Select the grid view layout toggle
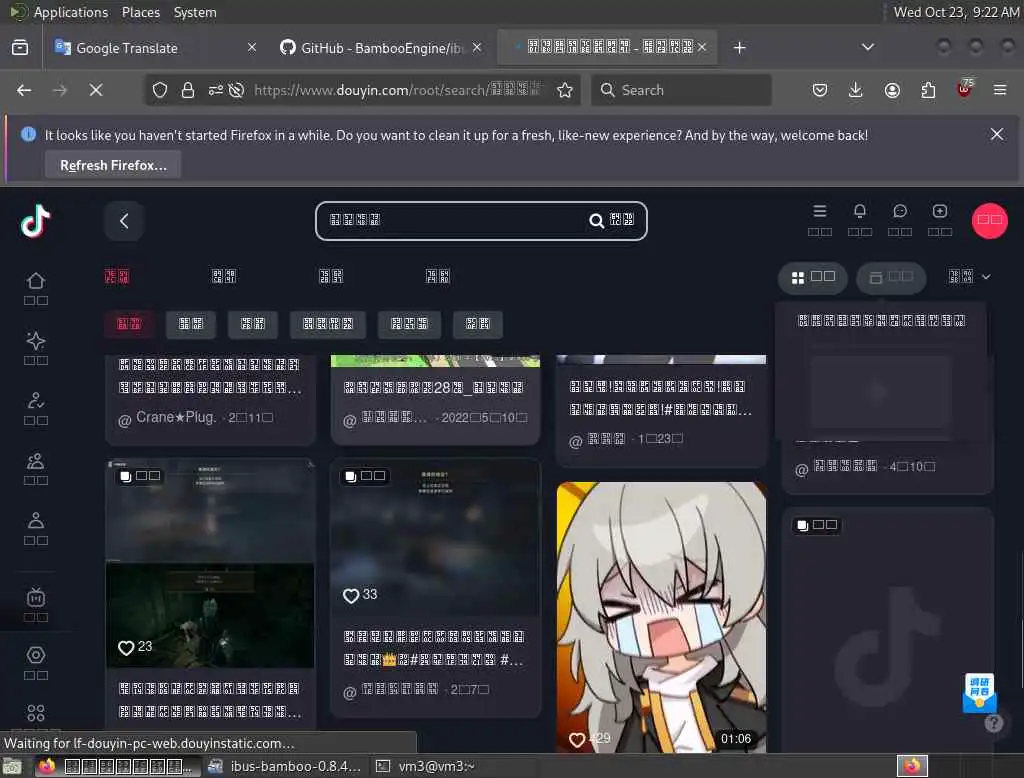Image resolution: width=1024 pixels, height=778 pixels. tap(812, 278)
